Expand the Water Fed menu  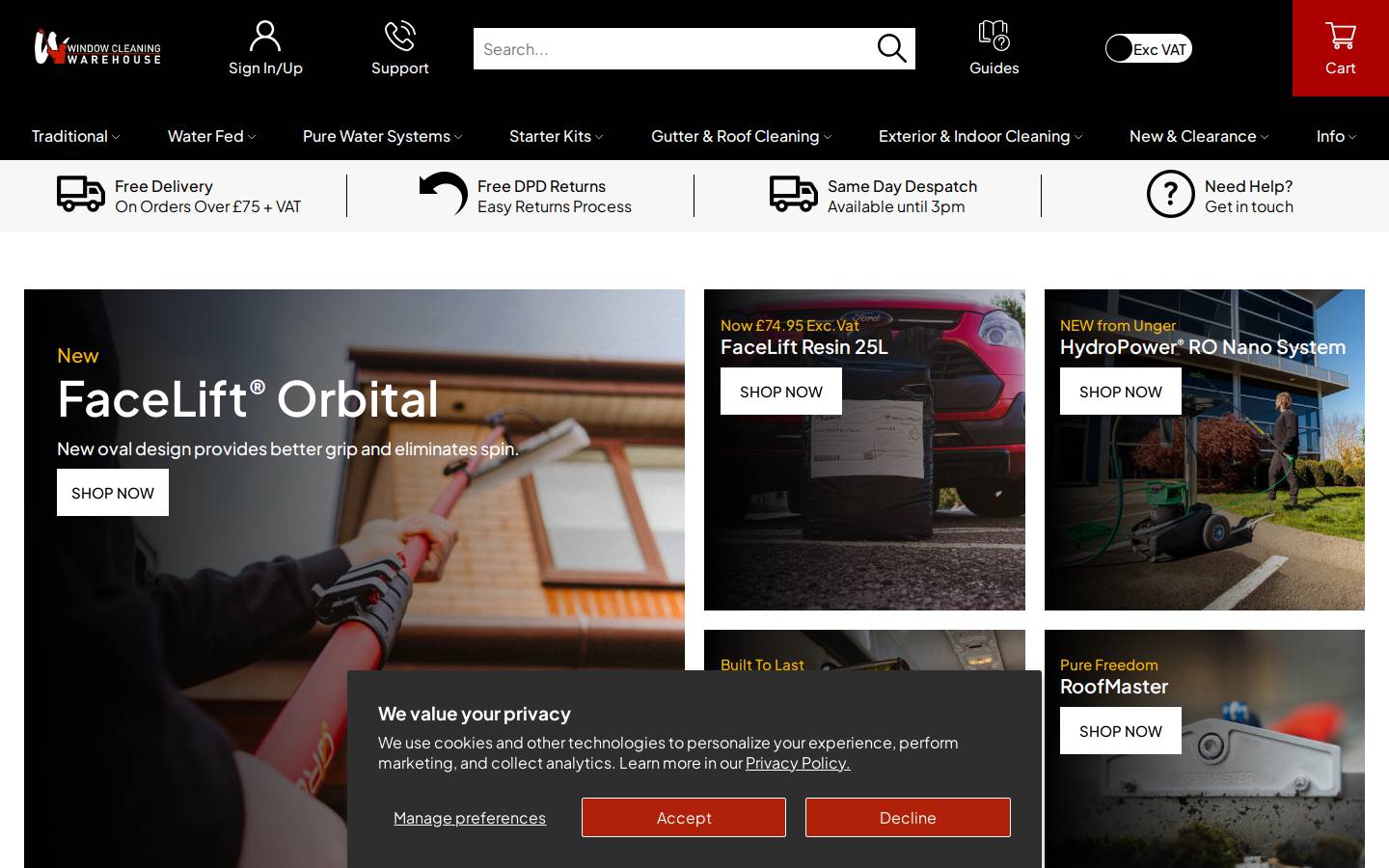pos(211,136)
